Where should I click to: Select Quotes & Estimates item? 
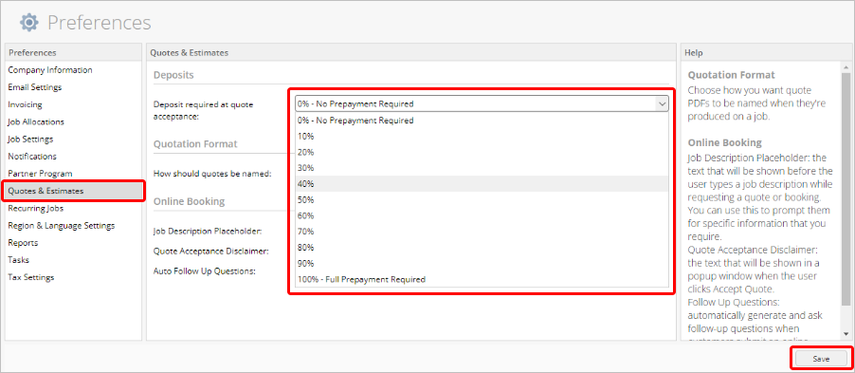[x=73, y=191]
